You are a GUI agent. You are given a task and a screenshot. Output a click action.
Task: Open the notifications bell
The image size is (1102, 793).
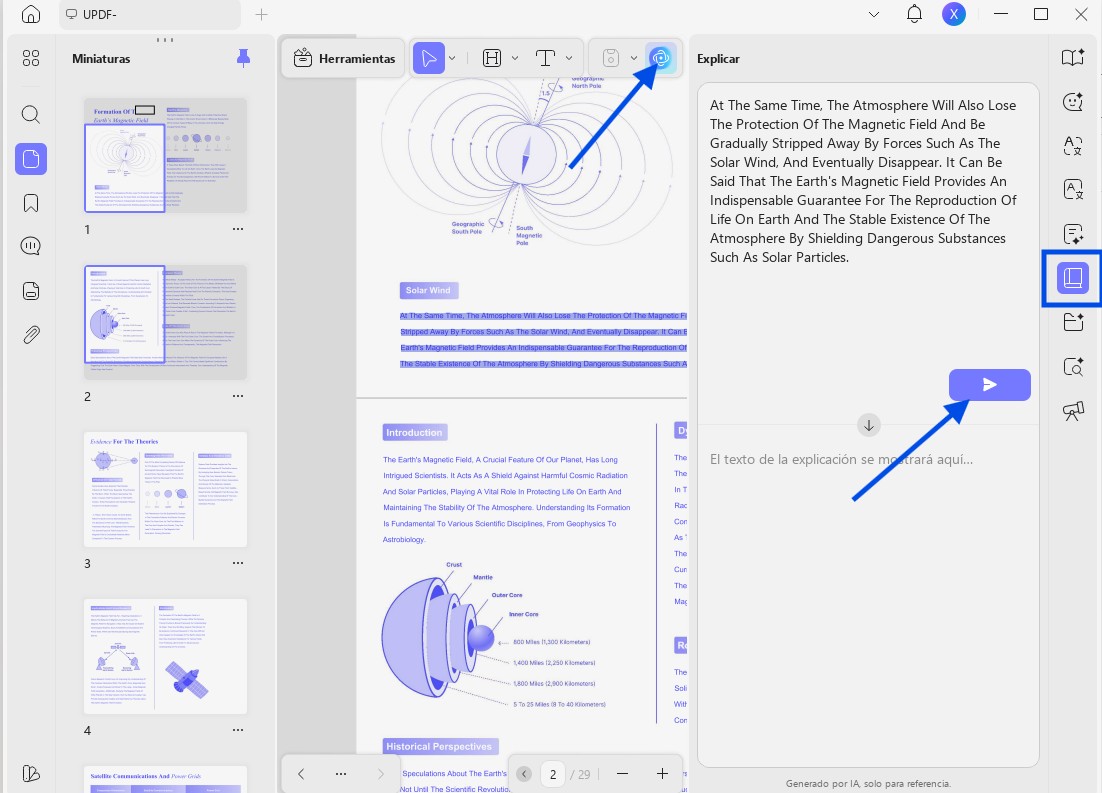click(x=914, y=14)
